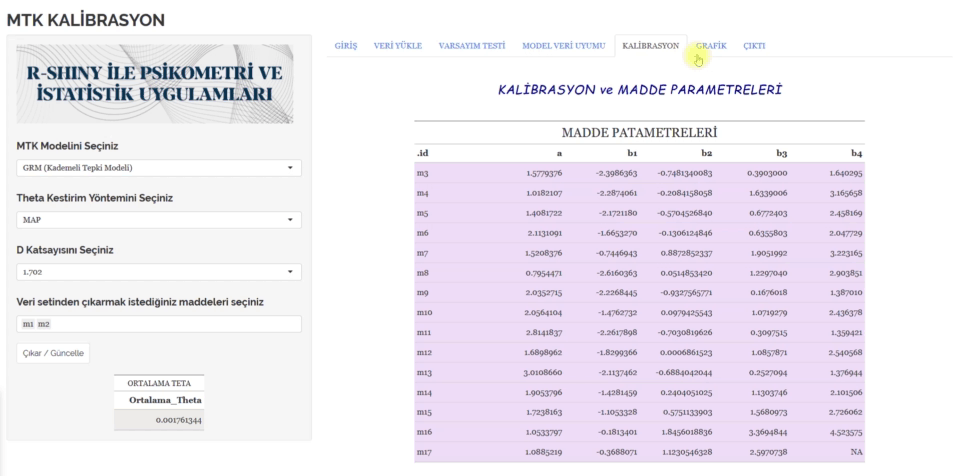Click the b2 column header
Viewport: 958px width, 476px height.
[x=707, y=154]
